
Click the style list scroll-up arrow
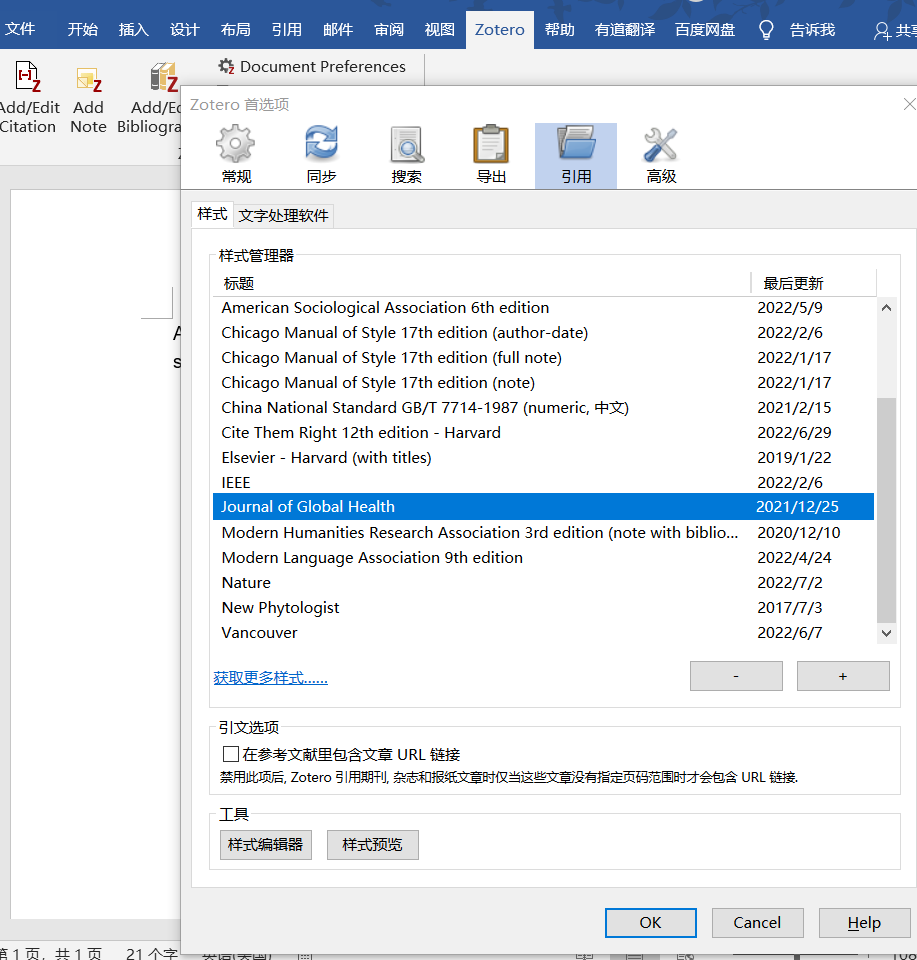[886, 308]
